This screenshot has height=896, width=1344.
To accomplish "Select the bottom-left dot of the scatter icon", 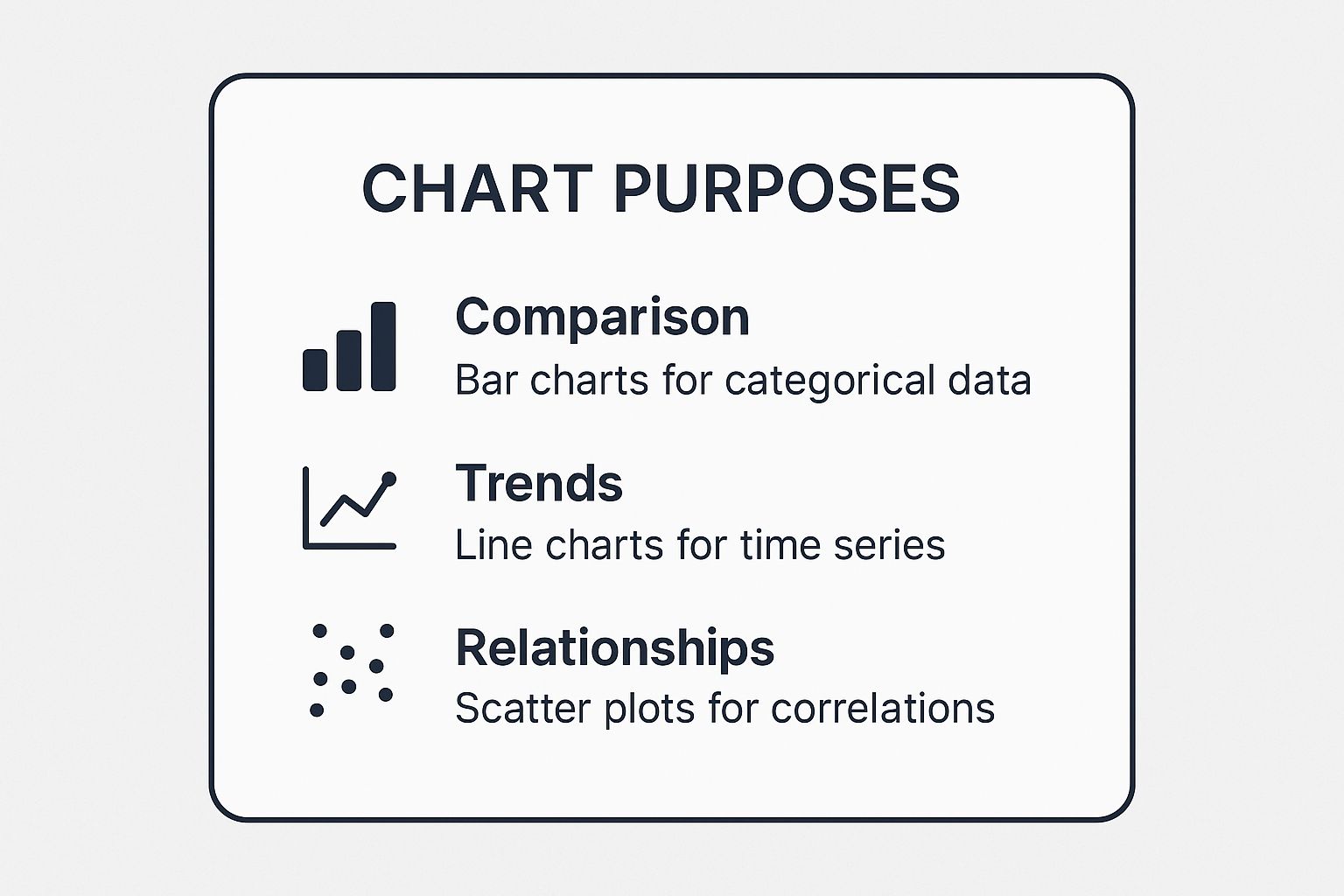I will pos(317,710).
